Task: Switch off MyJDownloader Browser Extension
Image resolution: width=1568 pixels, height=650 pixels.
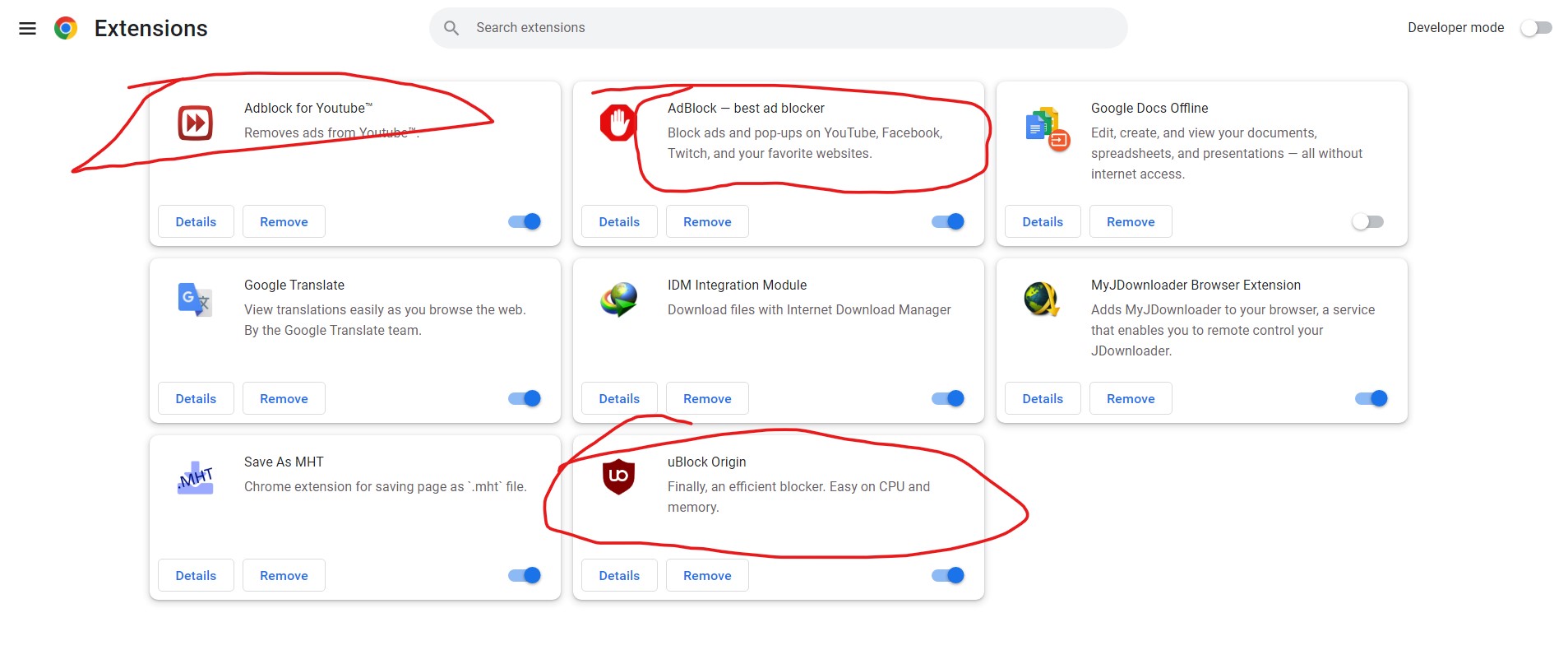Action: (1371, 398)
